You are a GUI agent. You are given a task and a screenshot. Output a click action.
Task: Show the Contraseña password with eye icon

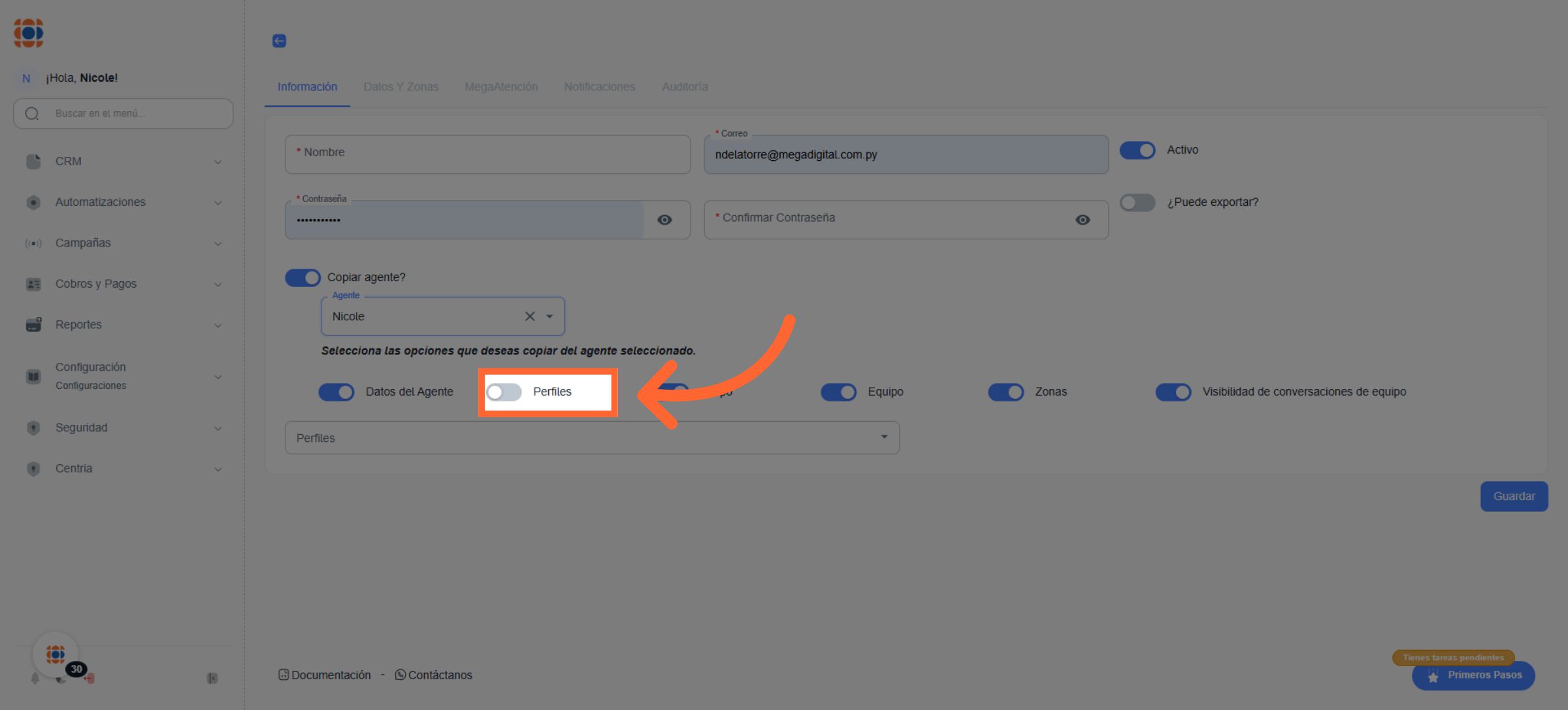664,220
